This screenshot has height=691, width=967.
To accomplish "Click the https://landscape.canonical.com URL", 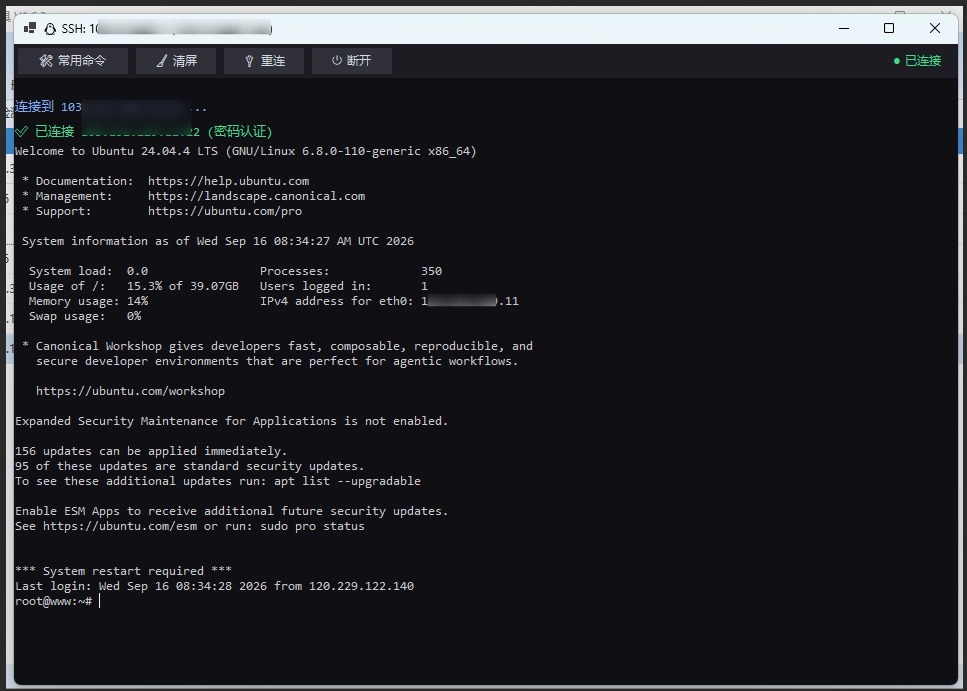I will pos(257,196).
